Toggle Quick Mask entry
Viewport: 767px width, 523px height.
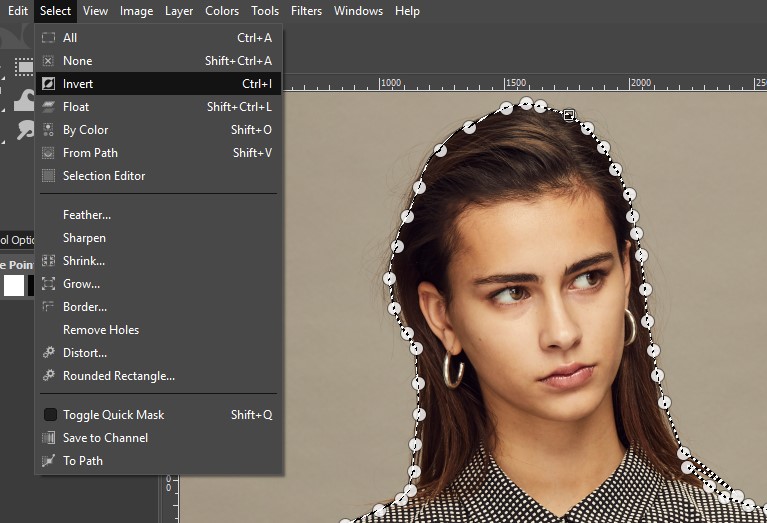[158, 415]
